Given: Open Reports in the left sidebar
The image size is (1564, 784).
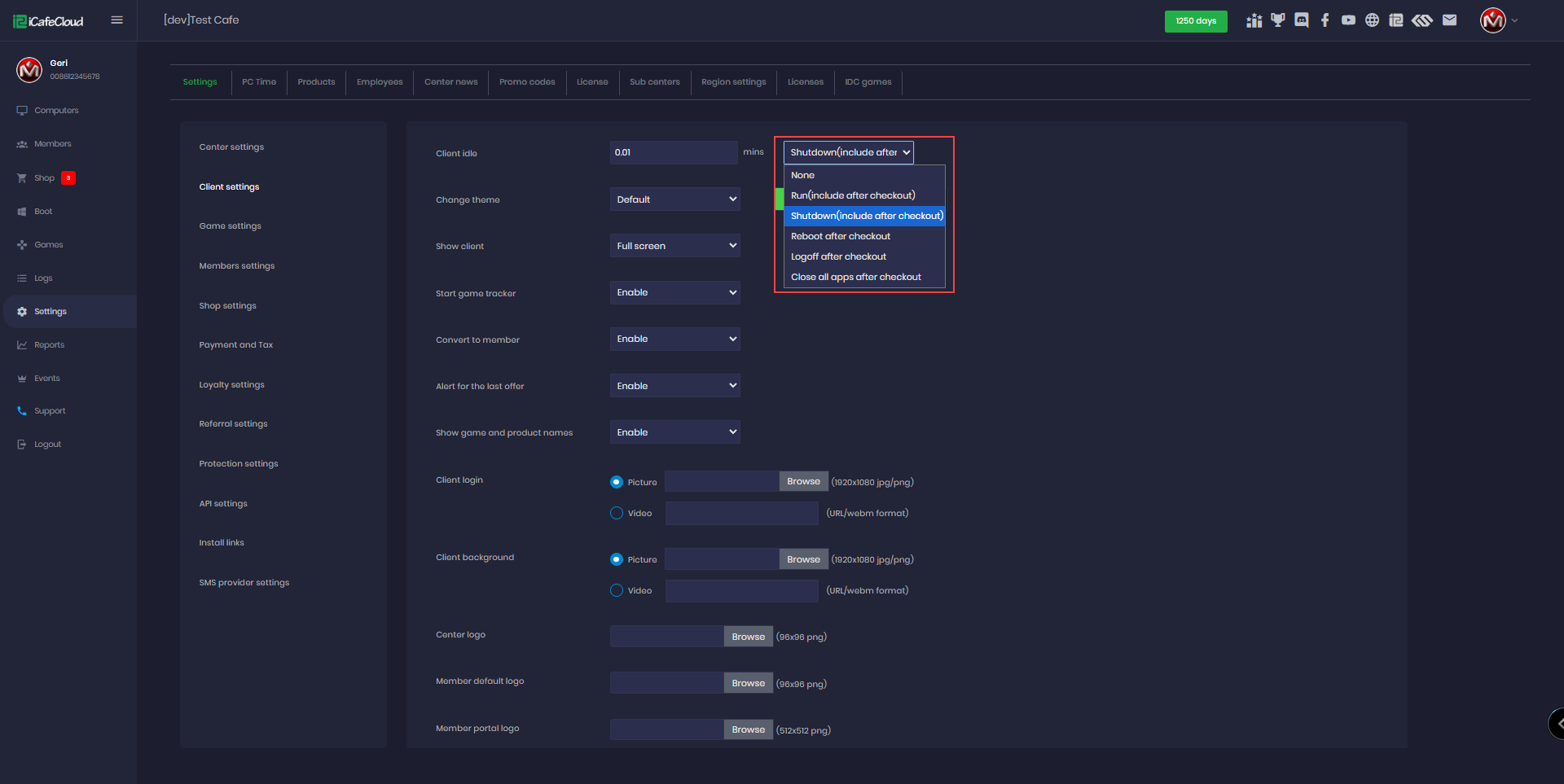Looking at the screenshot, I should coord(49,345).
